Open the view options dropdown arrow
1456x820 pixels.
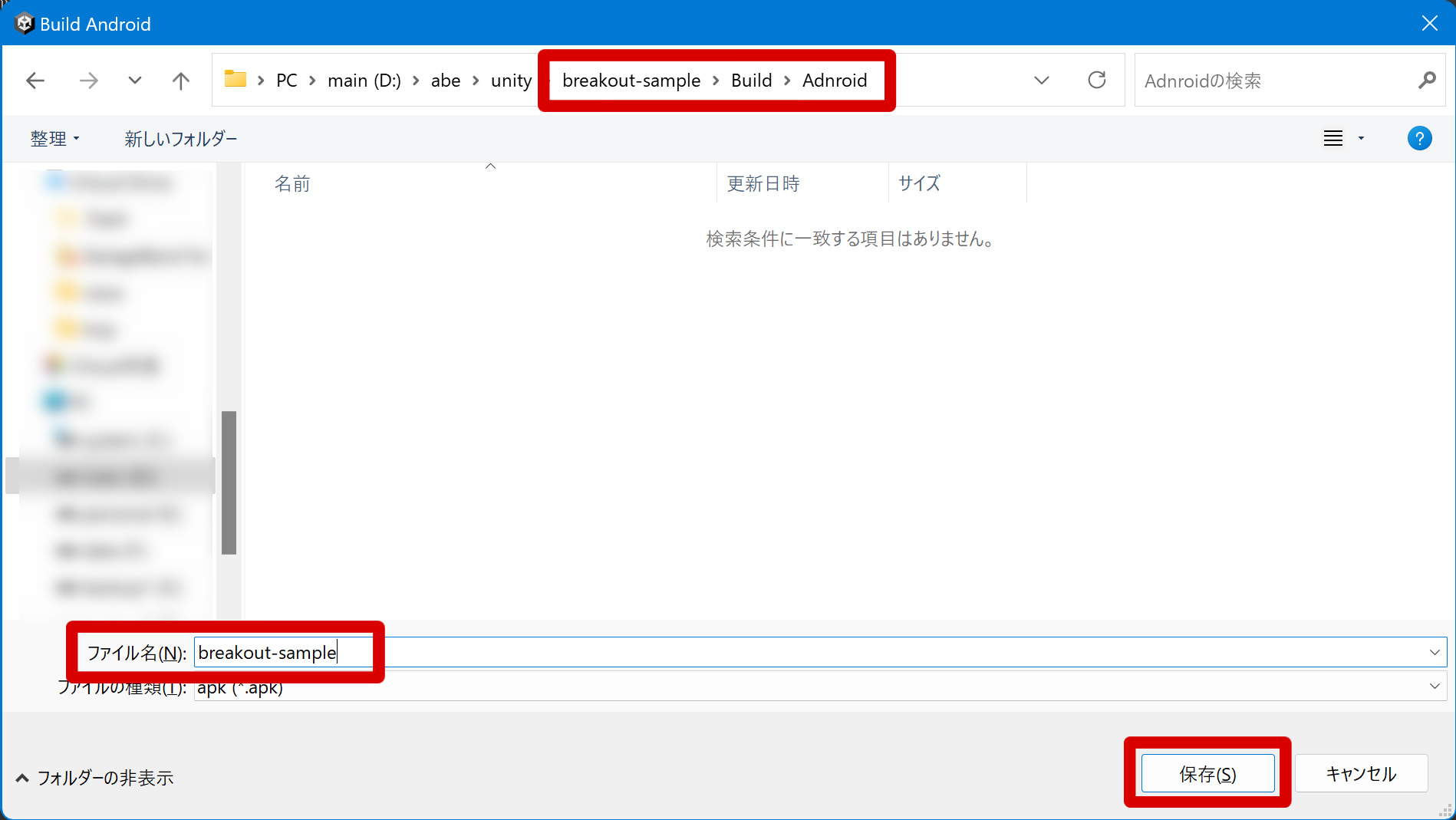(x=1361, y=138)
